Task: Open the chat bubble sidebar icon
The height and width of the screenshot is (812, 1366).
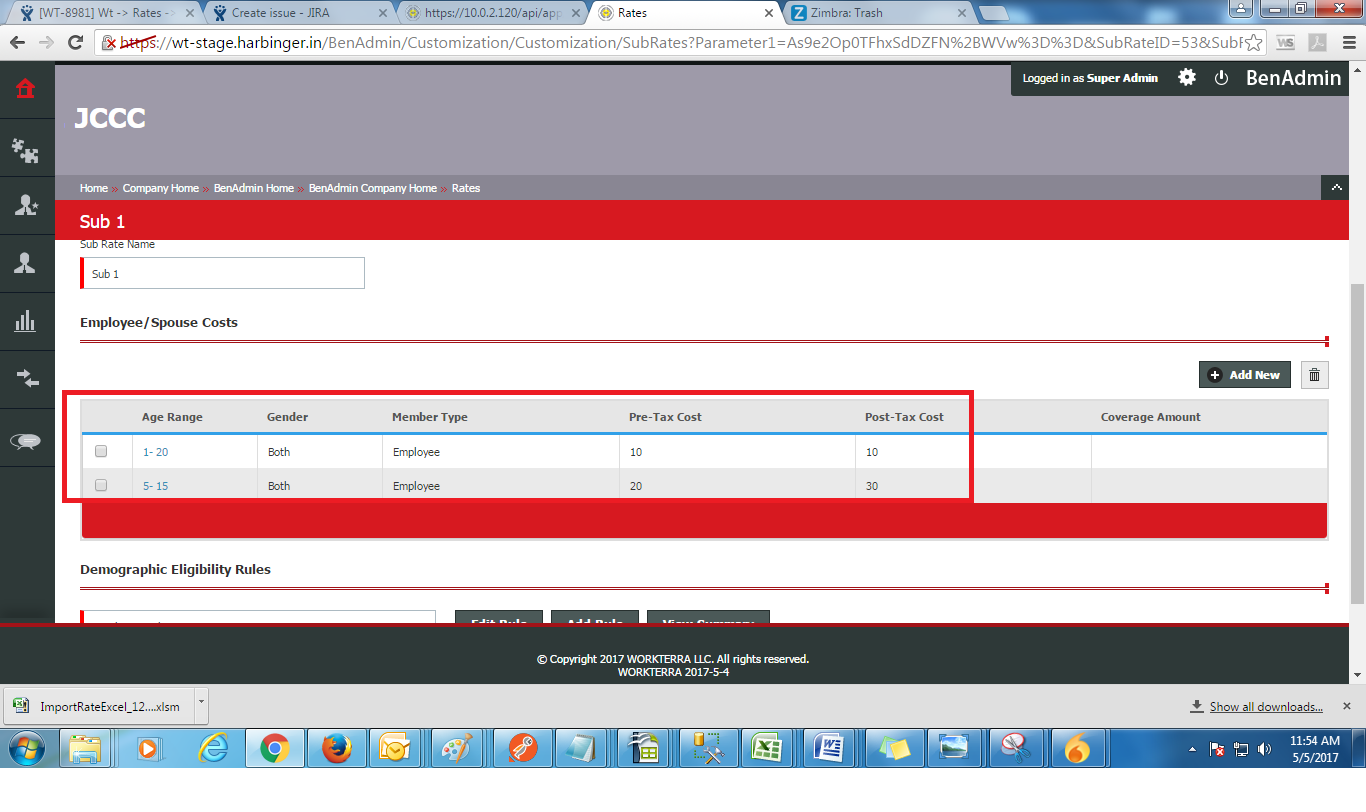Action: coord(25,441)
